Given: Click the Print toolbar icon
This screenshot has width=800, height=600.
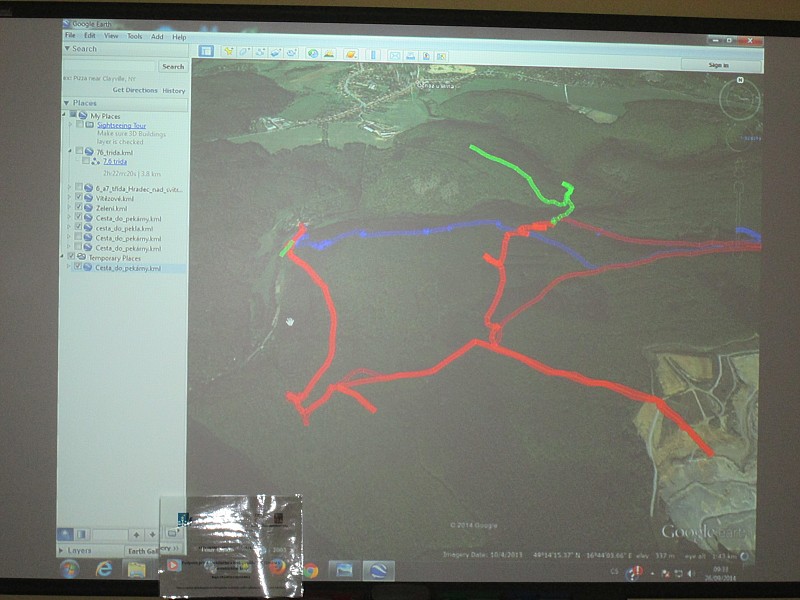Looking at the screenshot, I should [x=411, y=56].
